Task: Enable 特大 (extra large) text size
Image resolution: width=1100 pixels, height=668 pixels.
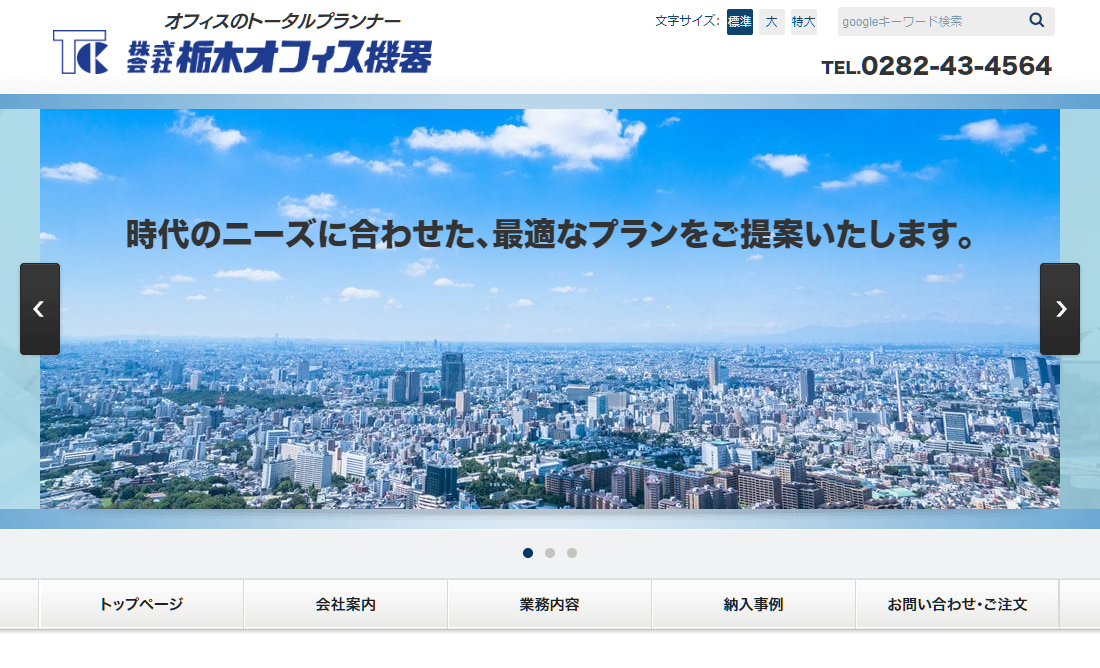Action: click(x=803, y=21)
